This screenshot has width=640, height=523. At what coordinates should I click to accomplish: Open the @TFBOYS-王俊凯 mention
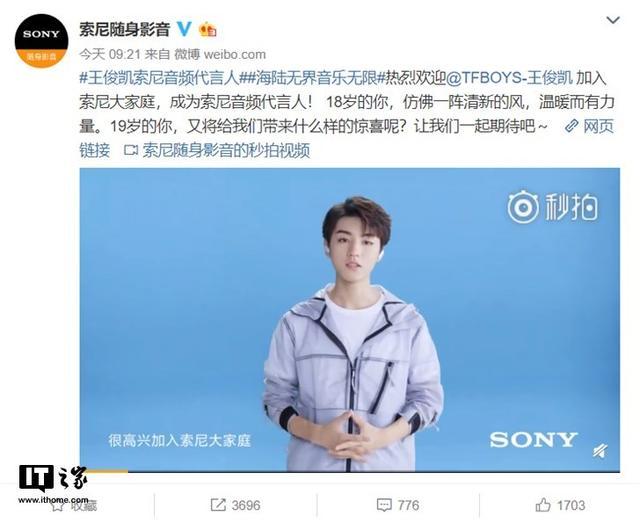tap(510, 78)
